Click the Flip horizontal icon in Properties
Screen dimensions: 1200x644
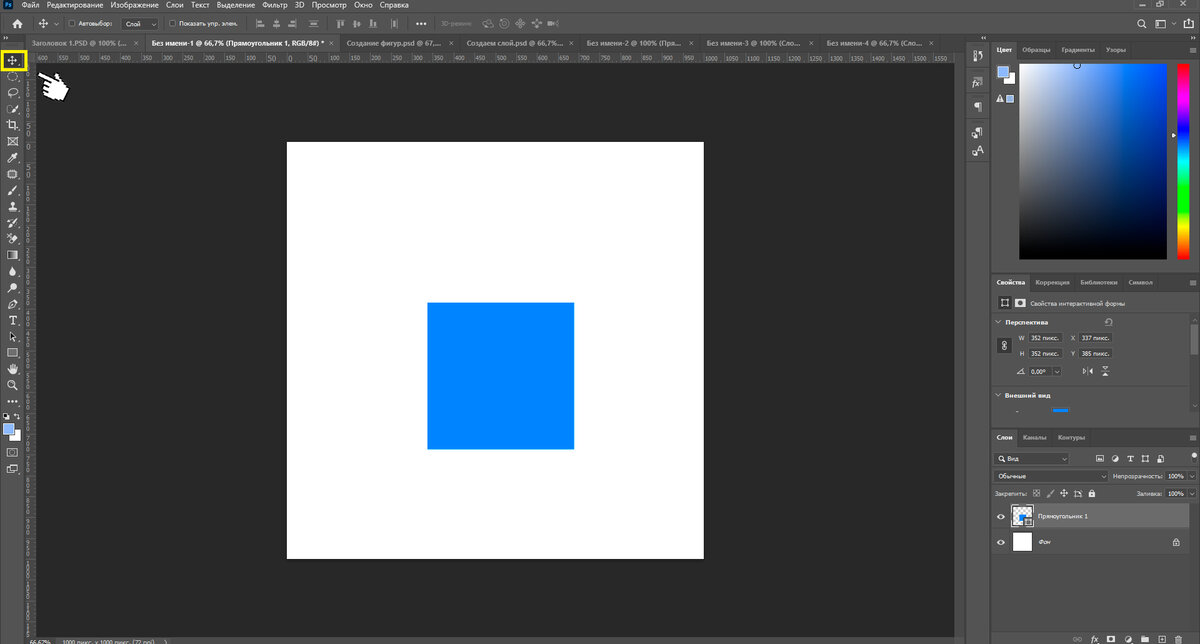coord(1088,371)
